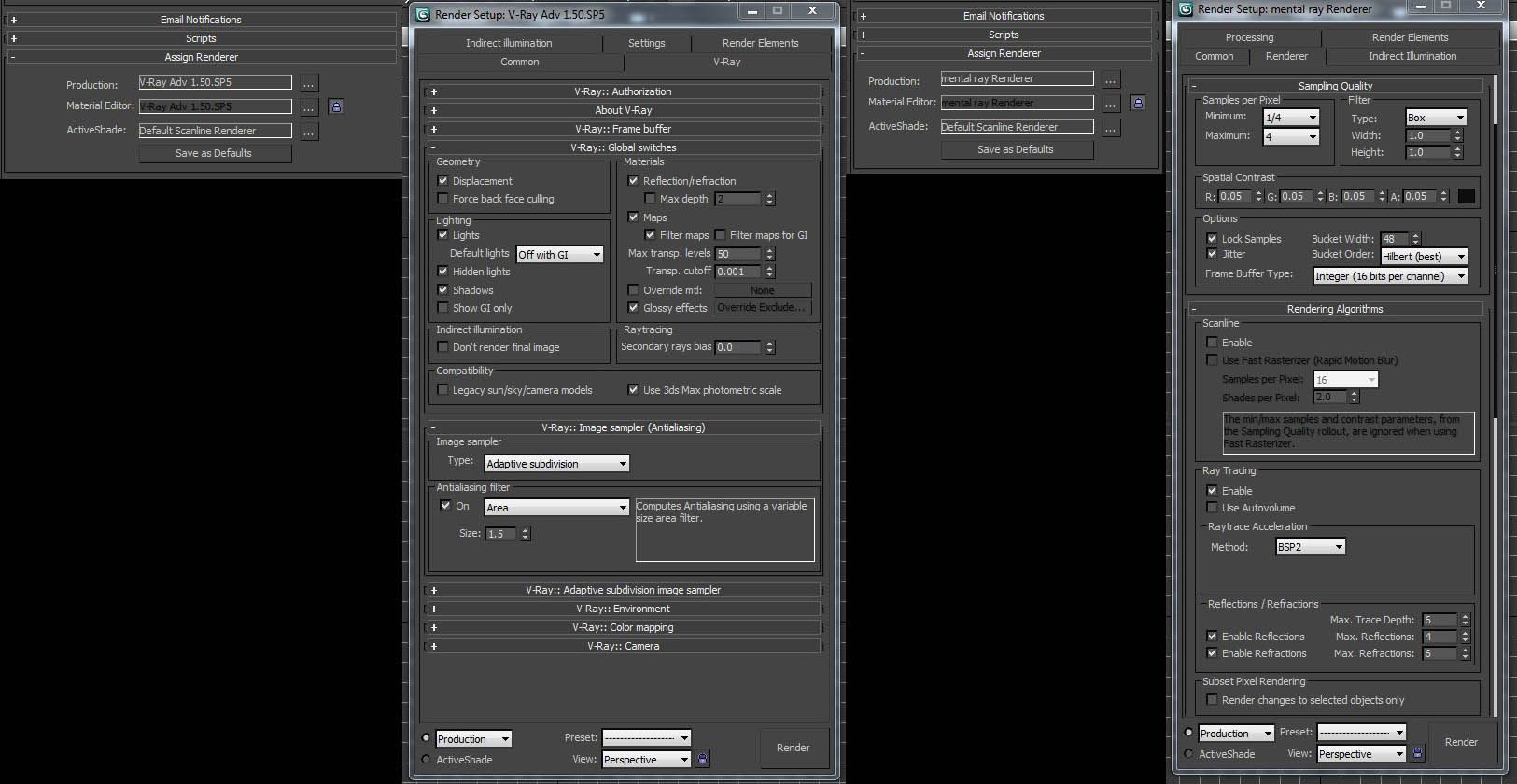Expand V-Ray Color mapping rollout

point(623,627)
